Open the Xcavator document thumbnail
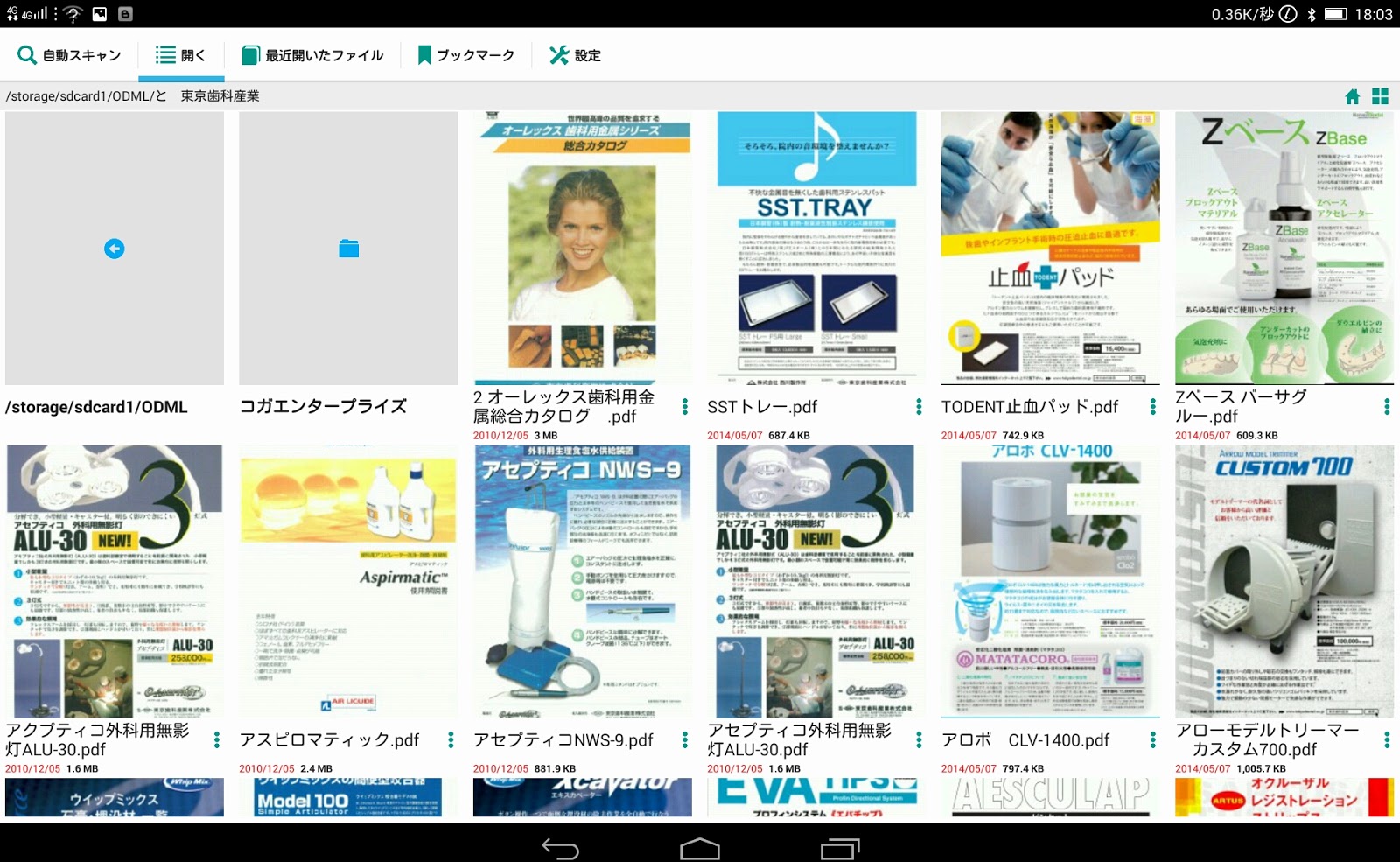The width and height of the screenshot is (1400, 862). 583,797
